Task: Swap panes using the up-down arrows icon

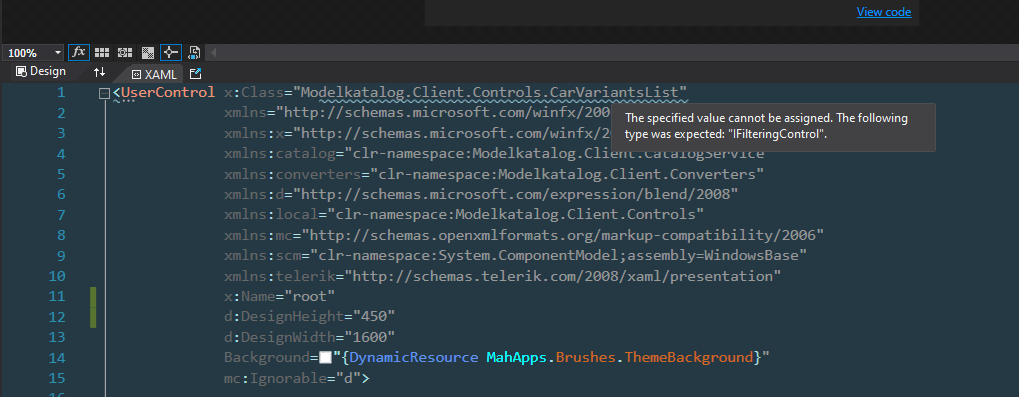Action: (99, 72)
